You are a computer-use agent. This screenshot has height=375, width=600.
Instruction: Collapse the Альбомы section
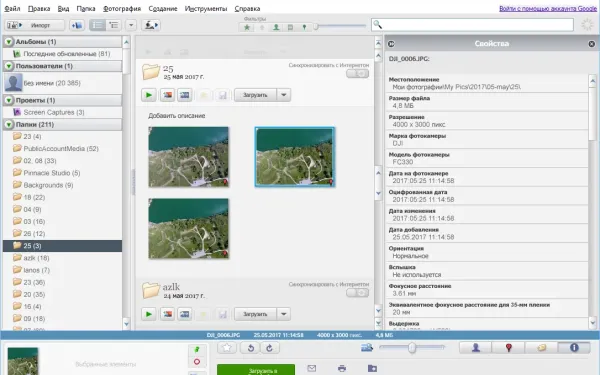(9, 42)
